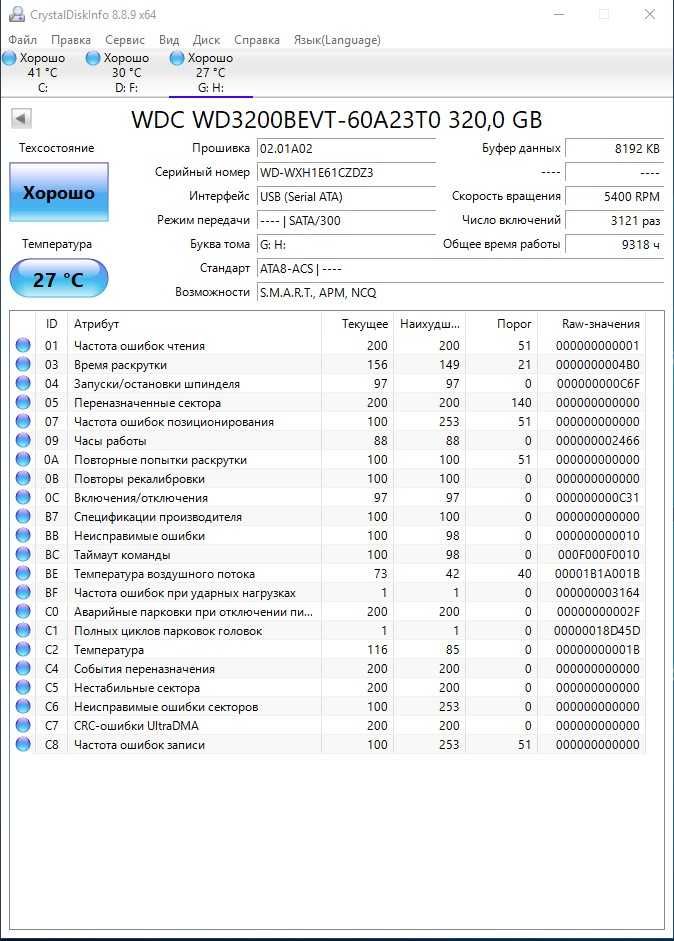Select row Полных циклов парковок головок
Viewport: 674px width, 941px height.
(x=328, y=630)
